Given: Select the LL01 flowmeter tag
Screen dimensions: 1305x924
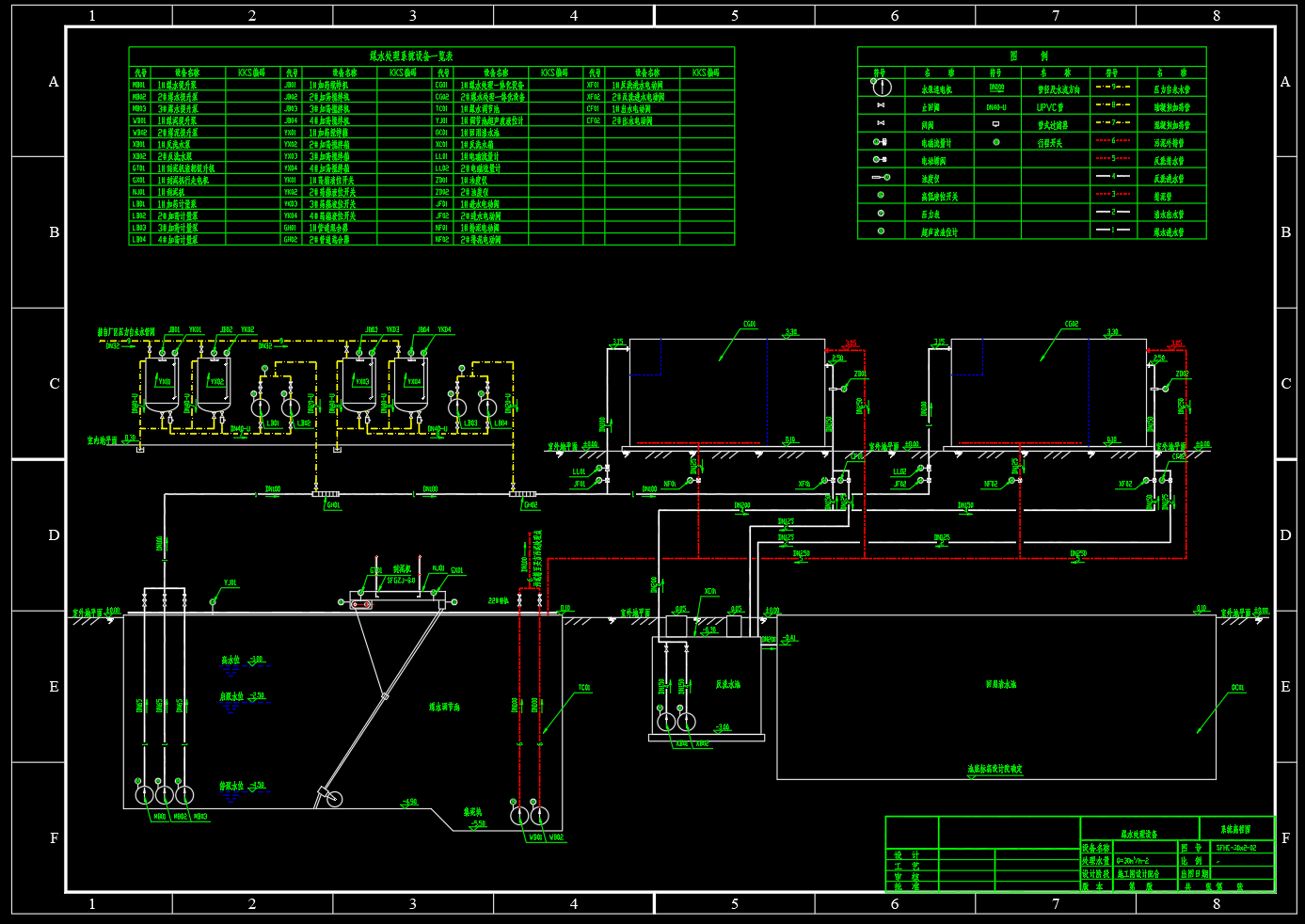Looking at the screenshot, I should pyautogui.click(x=580, y=471).
